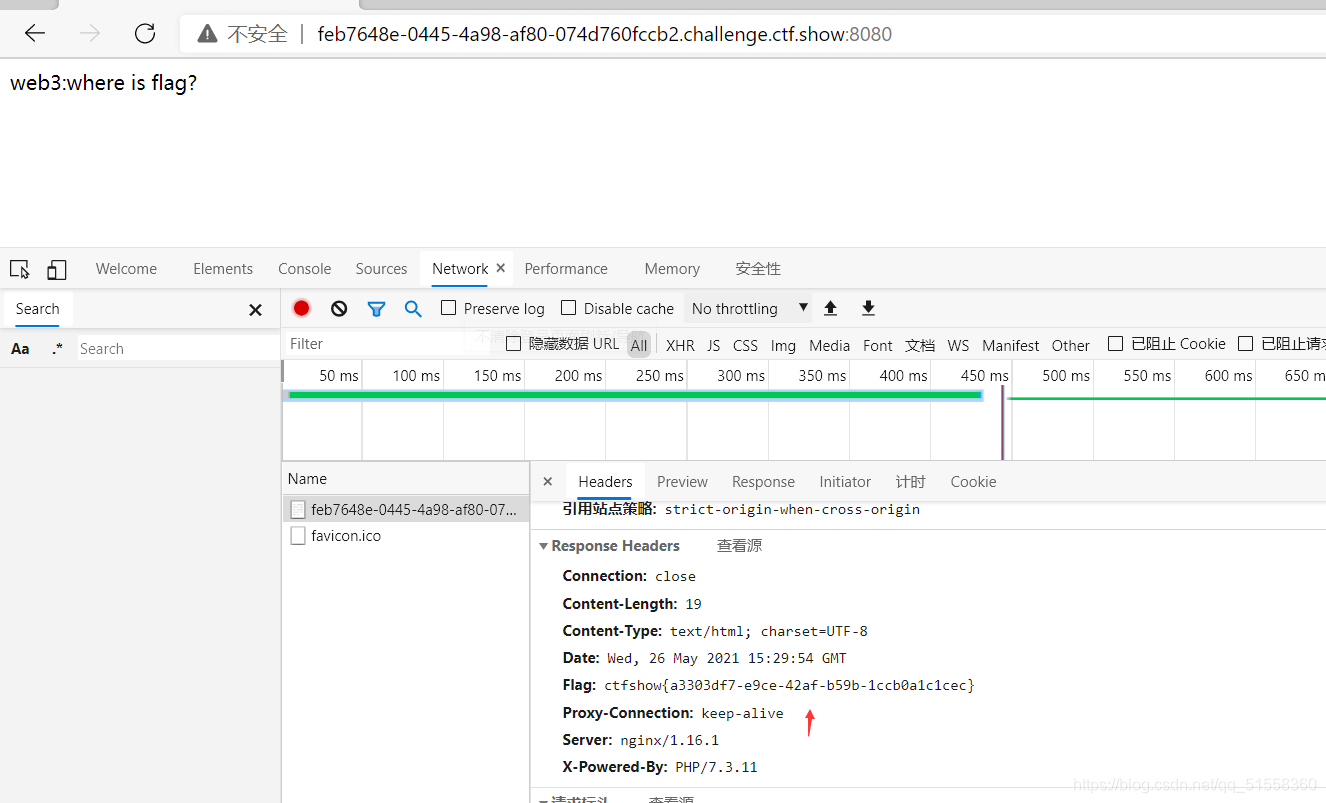Reload the page with refresh icon
Image resolution: width=1326 pixels, height=803 pixels.
tap(145, 33)
